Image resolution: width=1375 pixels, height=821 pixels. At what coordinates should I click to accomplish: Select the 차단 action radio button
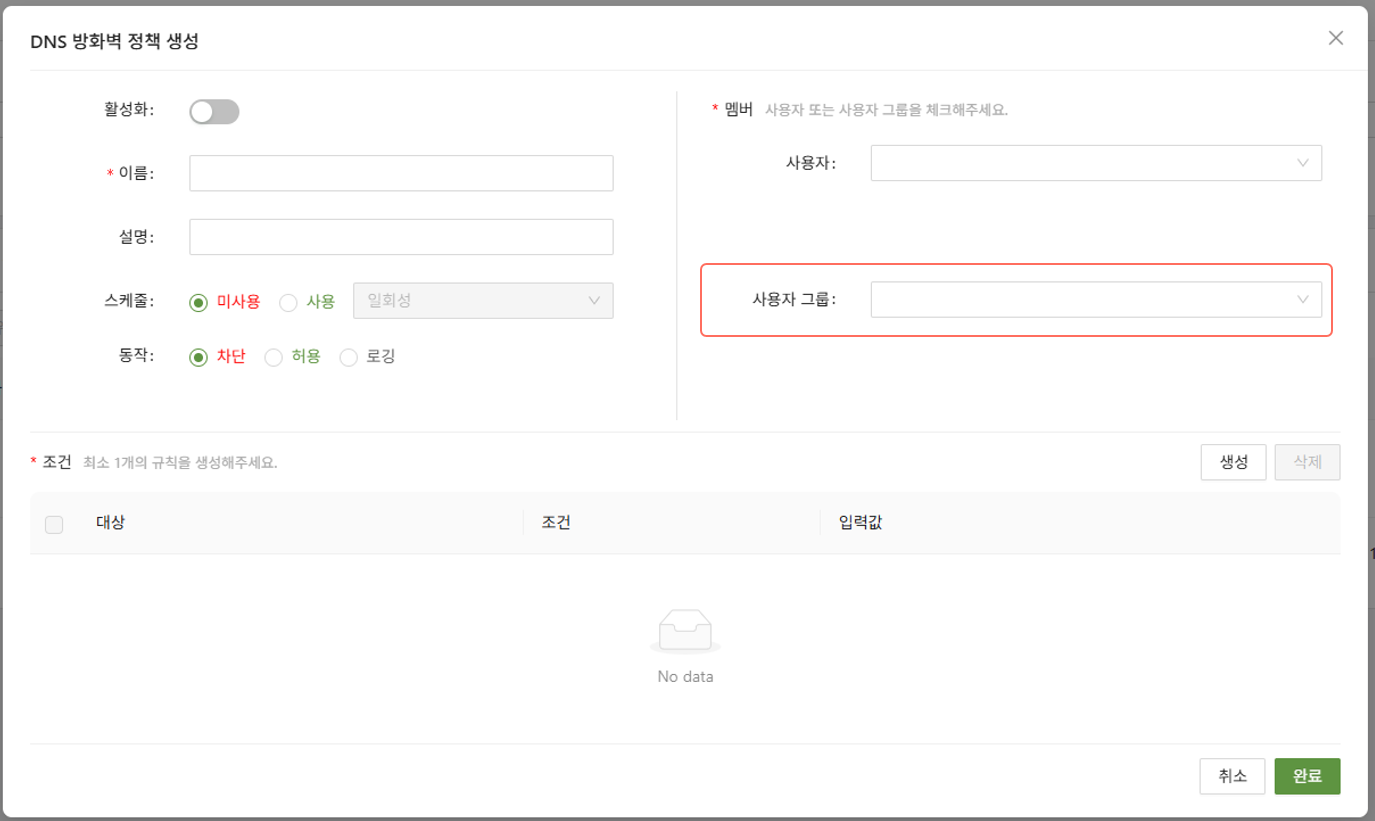[x=199, y=357]
